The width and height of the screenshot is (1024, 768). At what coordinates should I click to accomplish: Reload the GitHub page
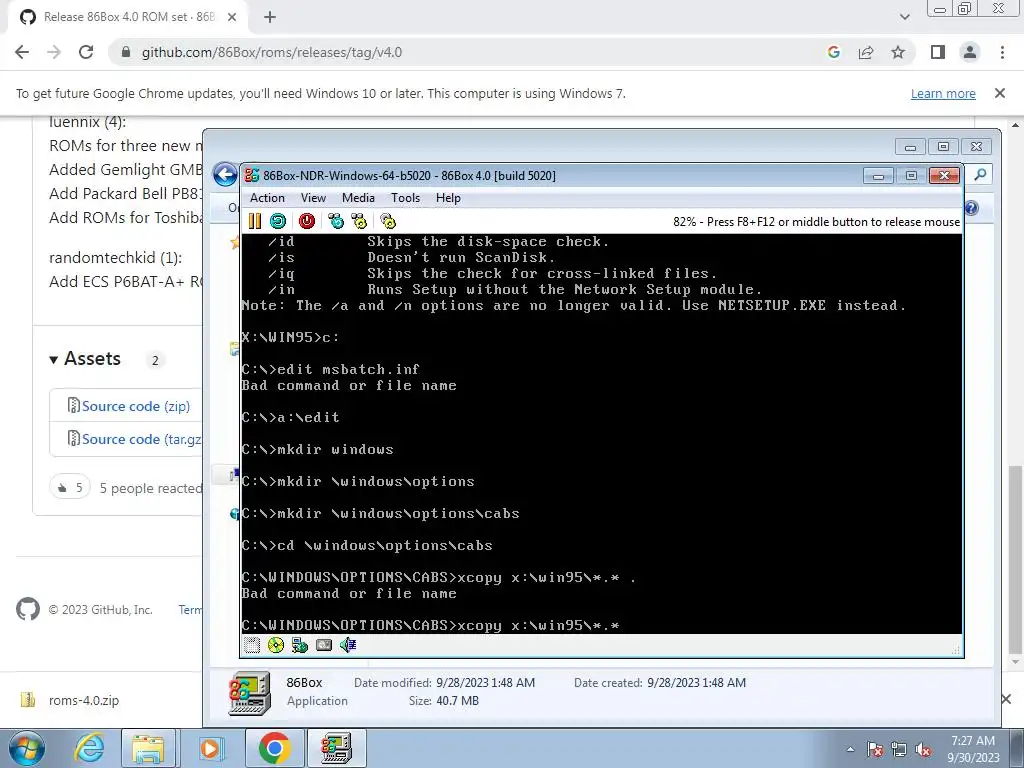click(86, 52)
